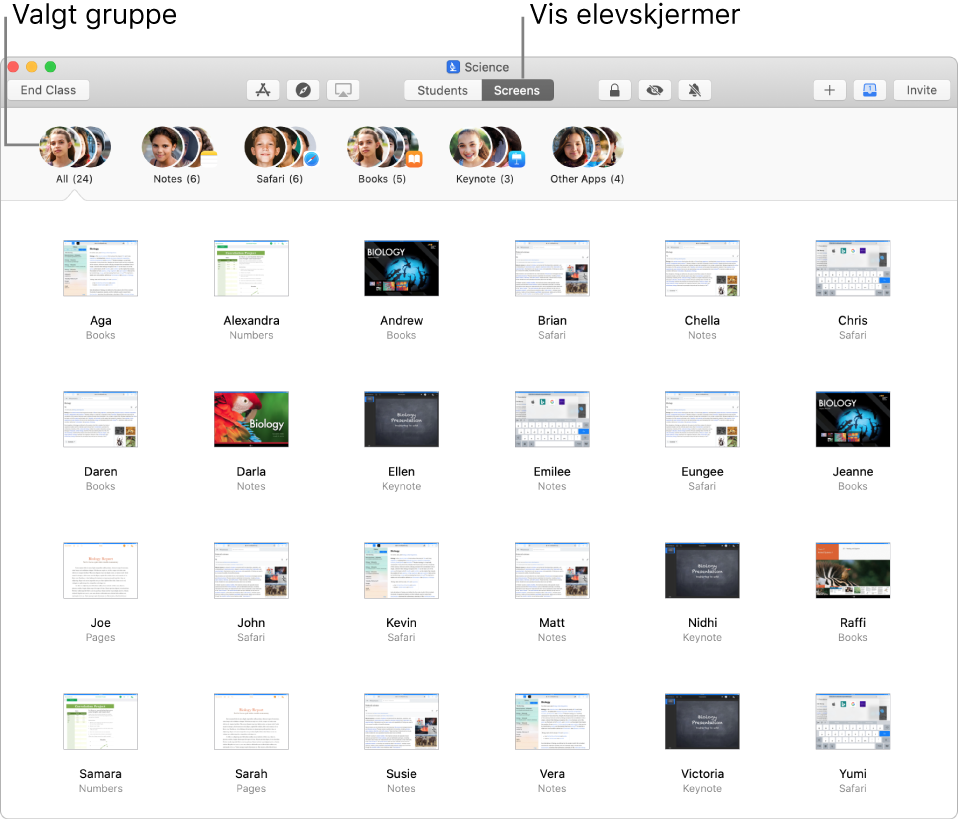View Emilee's Notes screen
The image size is (958, 819).
[x=552, y=419]
